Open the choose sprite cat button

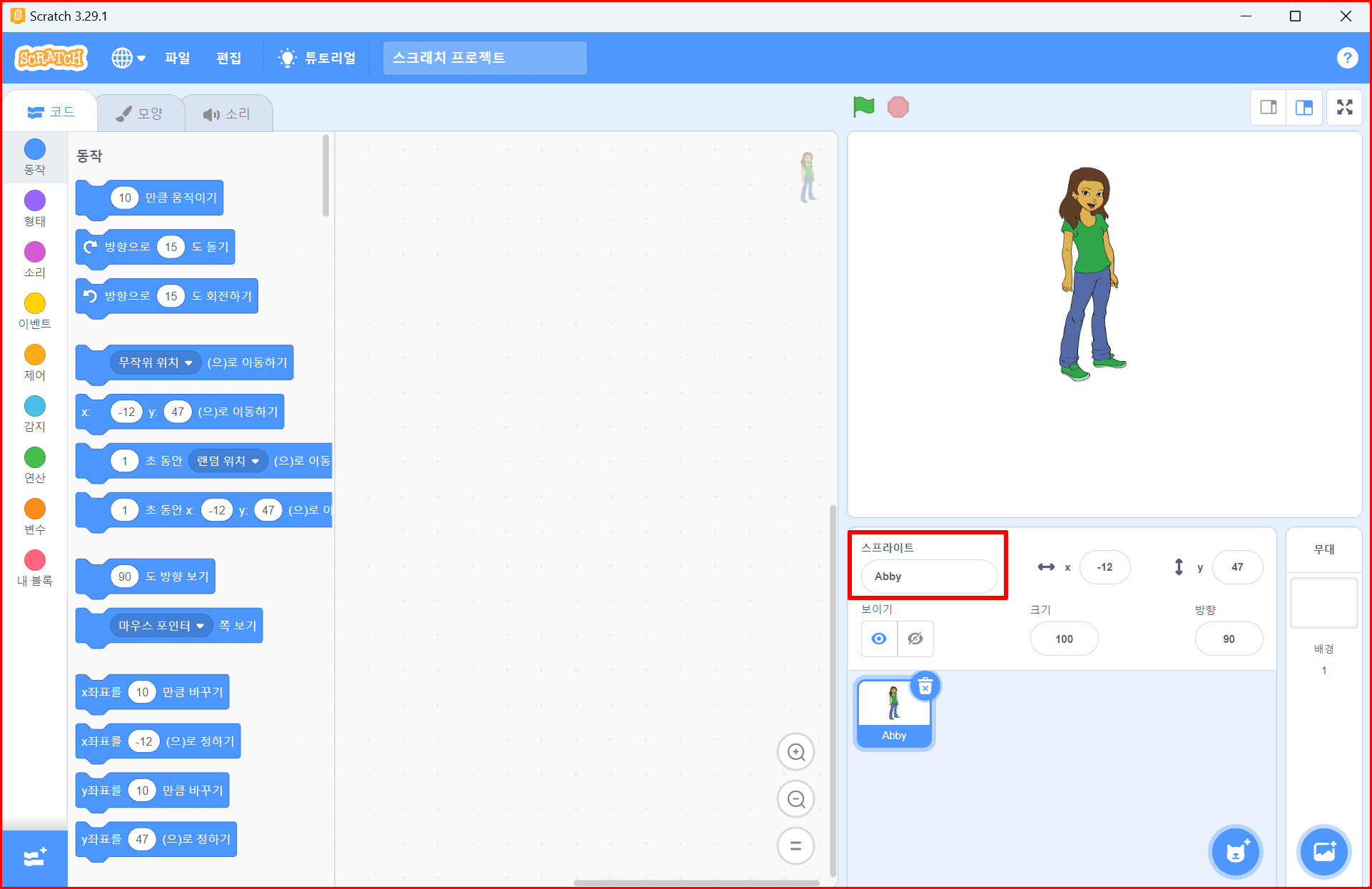click(x=1236, y=852)
